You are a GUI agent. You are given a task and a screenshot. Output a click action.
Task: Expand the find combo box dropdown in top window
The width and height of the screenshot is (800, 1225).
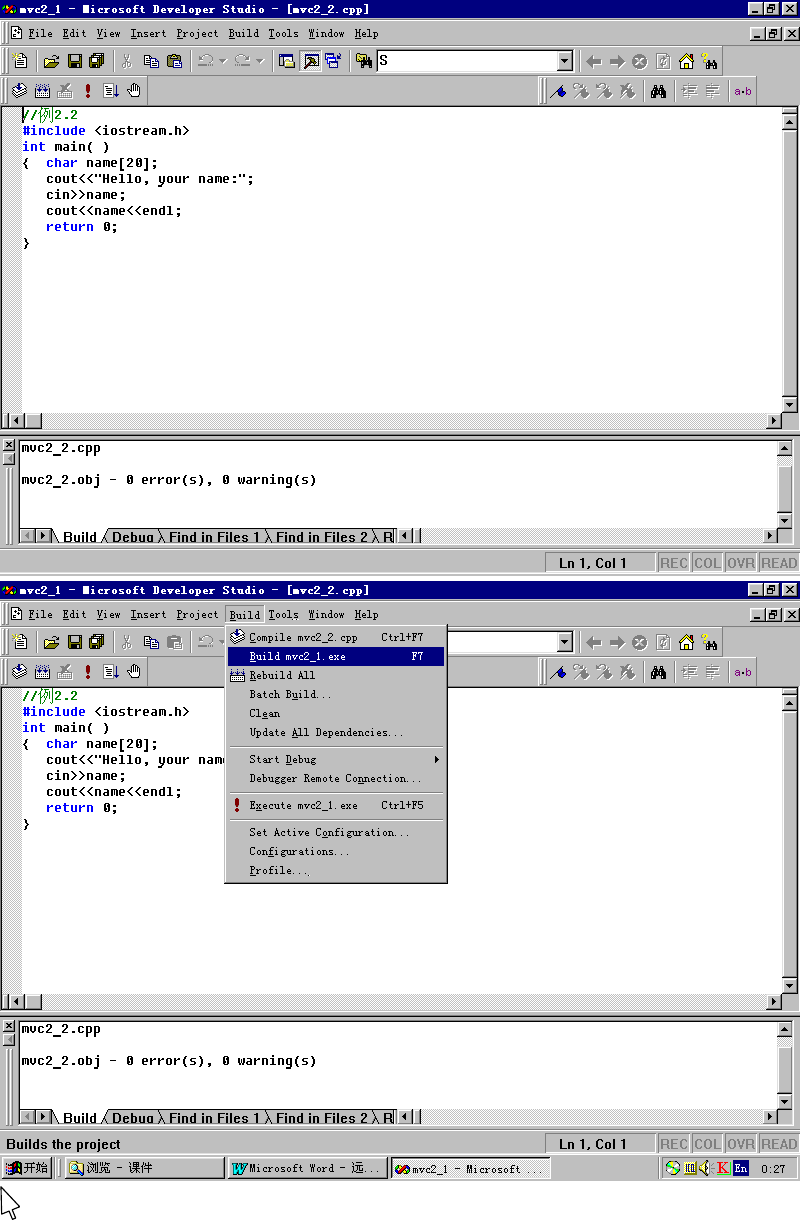[x=564, y=61]
